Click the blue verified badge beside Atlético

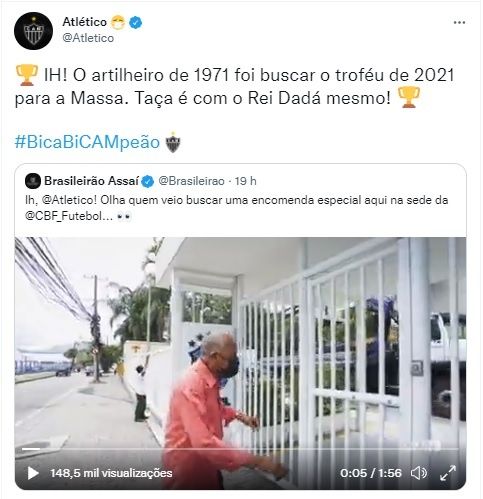136,22
